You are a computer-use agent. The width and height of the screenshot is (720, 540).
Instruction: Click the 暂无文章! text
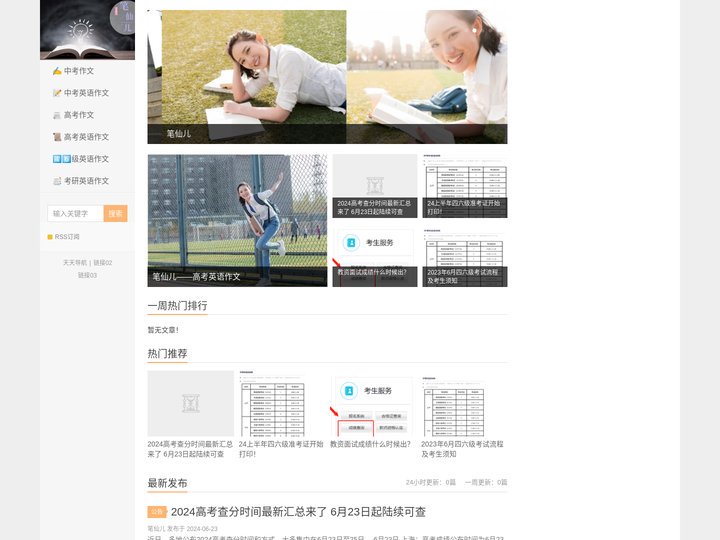click(163, 330)
